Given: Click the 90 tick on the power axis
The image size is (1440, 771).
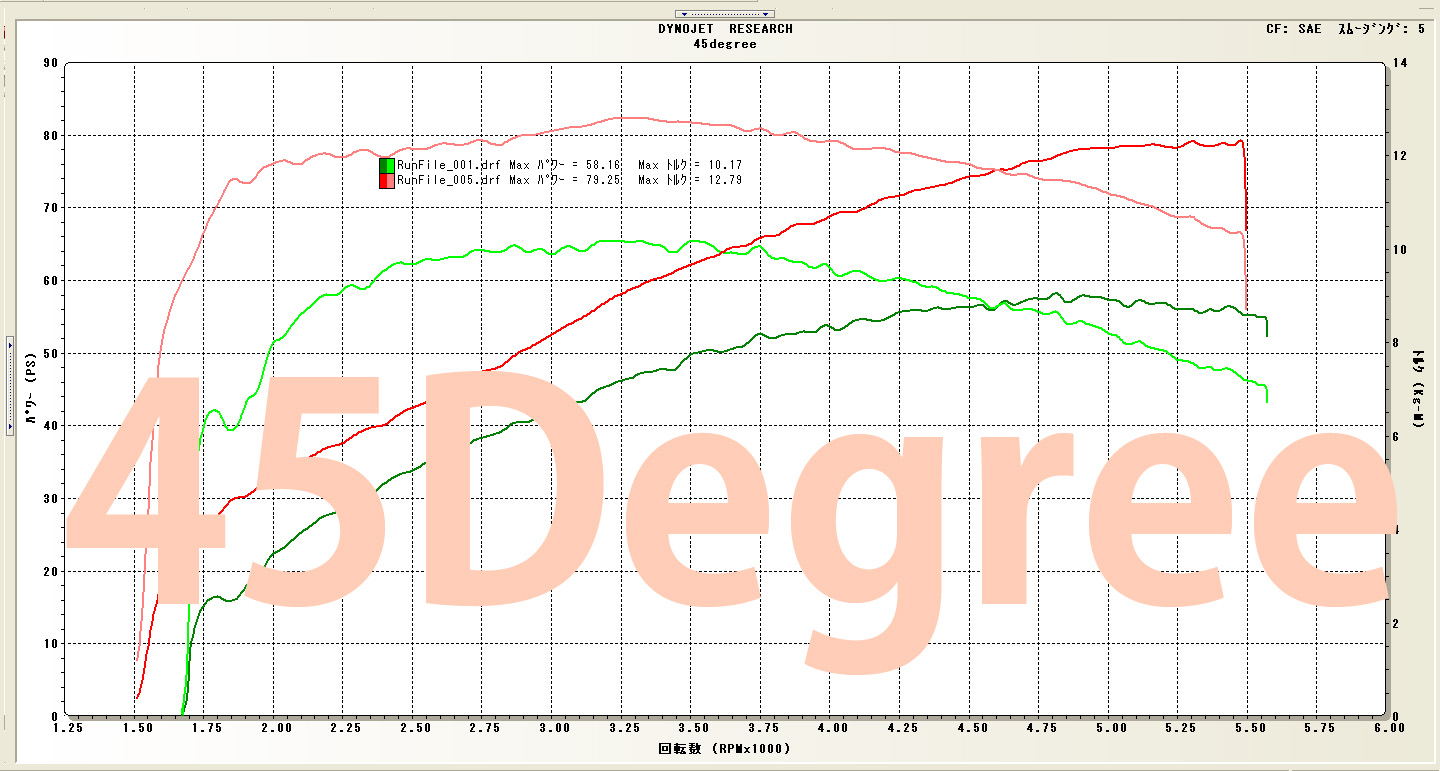Looking at the screenshot, I should tap(50, 63).
